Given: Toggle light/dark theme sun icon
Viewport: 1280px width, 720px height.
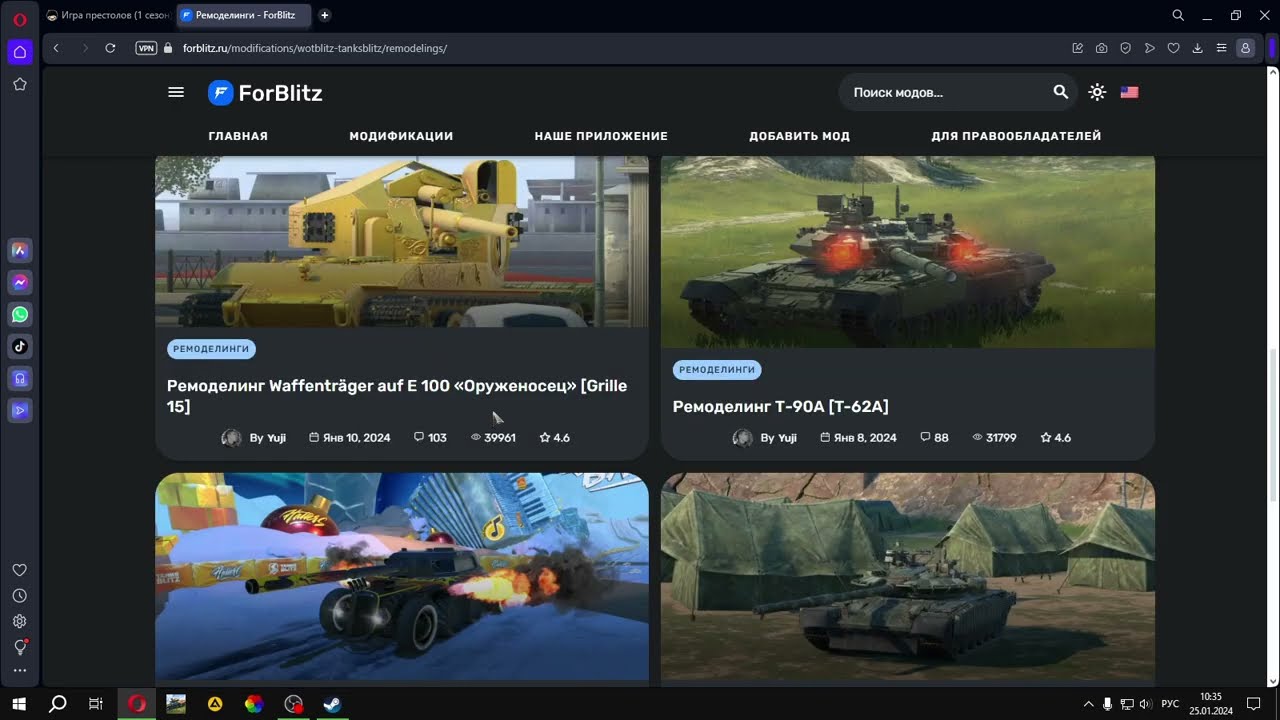Looking at the screenshot, I should pos(1097,92).
